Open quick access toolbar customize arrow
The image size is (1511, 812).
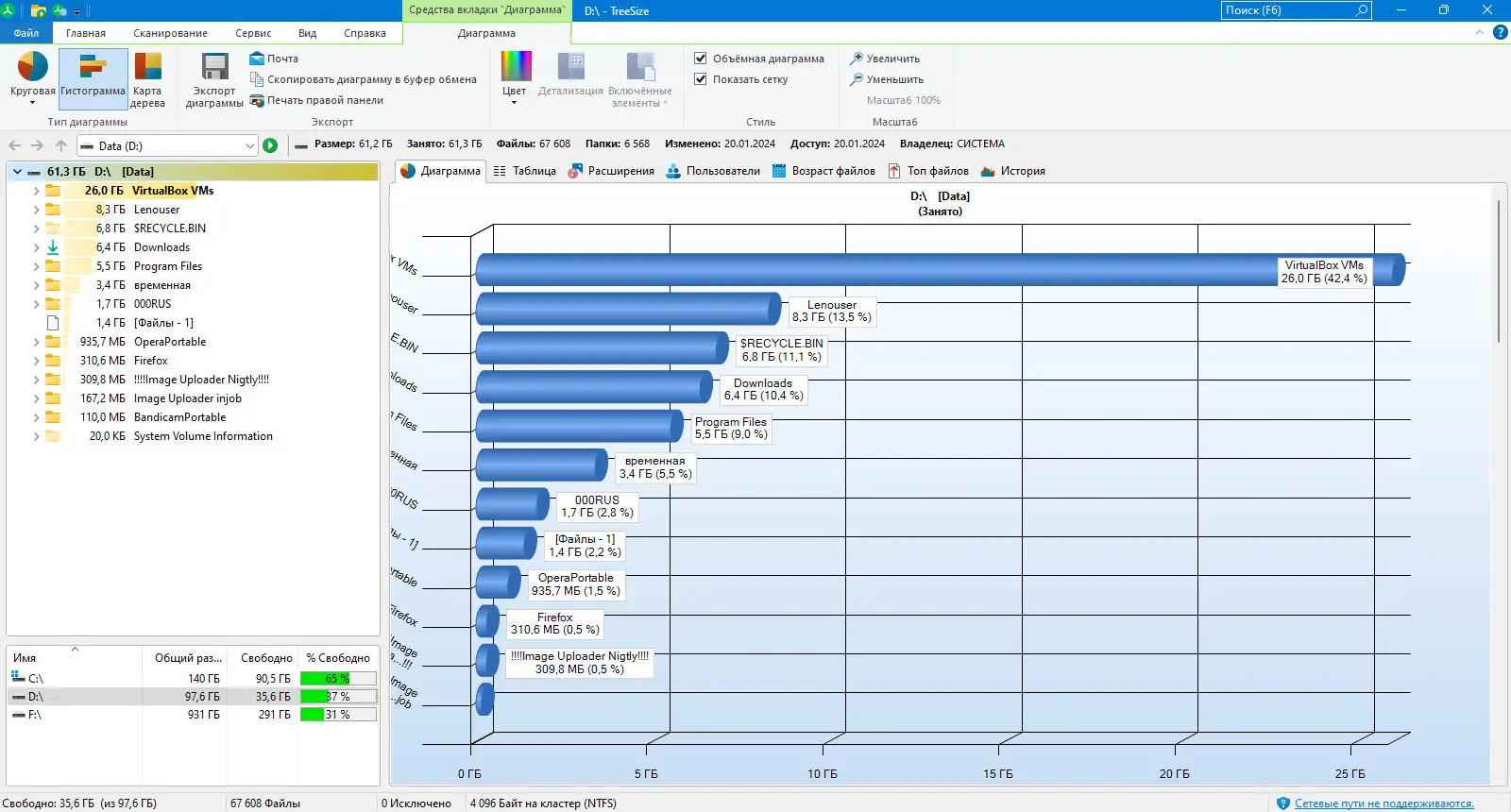77,11
